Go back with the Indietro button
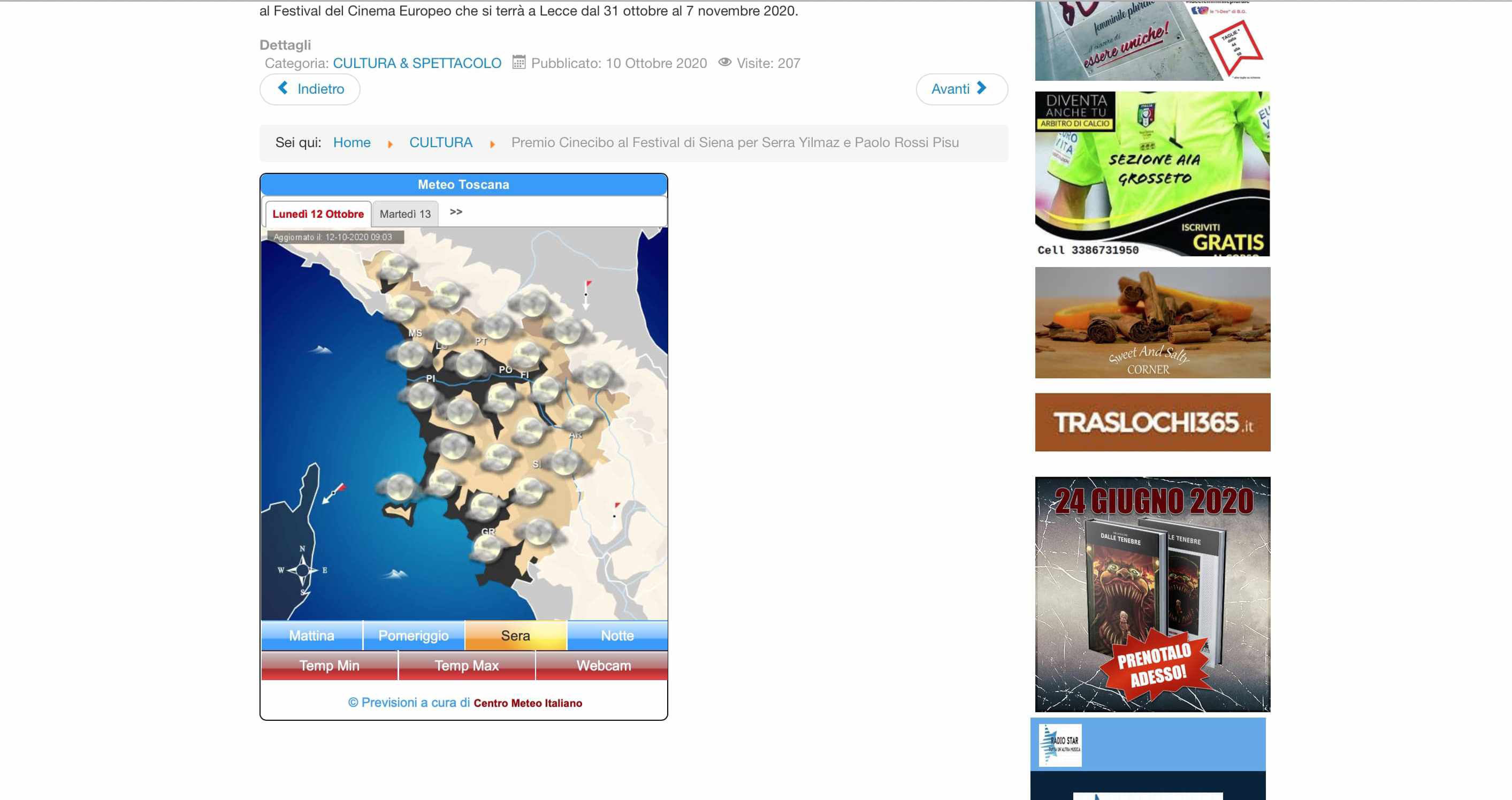The width and height of the screenshot is (1512, 800). click(310, 89)
